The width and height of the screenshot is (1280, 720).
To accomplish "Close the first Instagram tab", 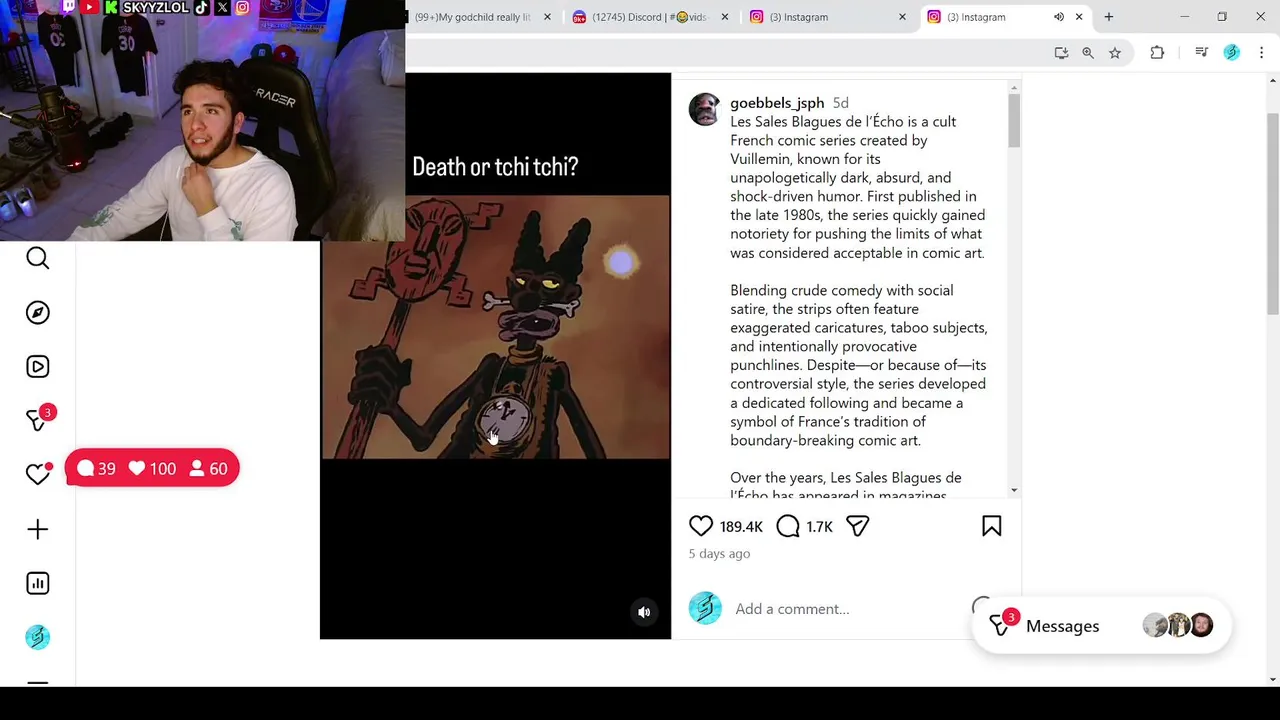I will pyautogui.click(x=902, y=17).
